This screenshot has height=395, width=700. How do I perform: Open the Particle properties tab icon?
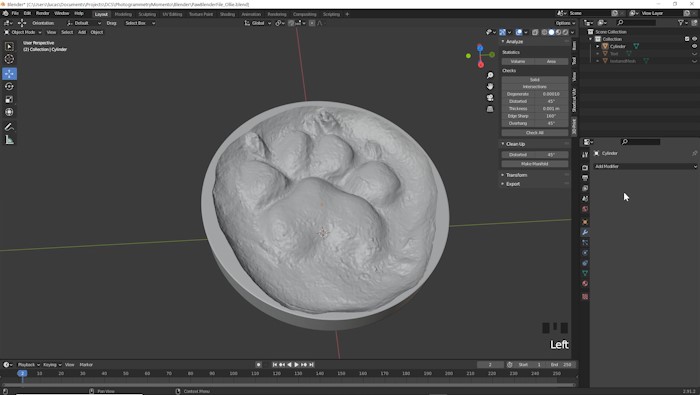pyautogui.click(x=585, y=242)
